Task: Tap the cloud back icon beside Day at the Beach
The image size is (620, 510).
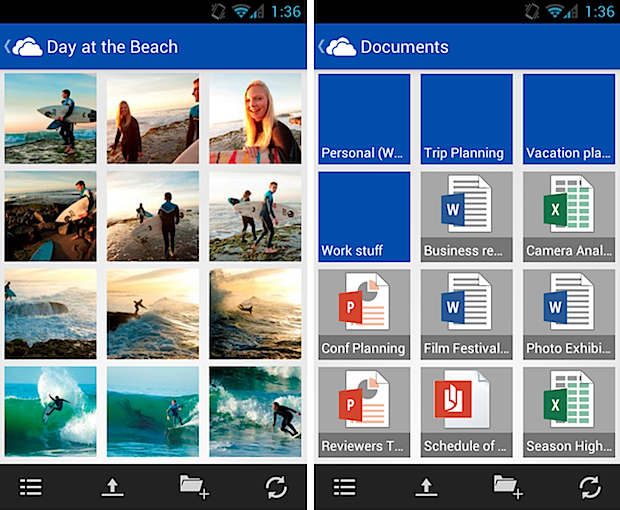Action: point(24,47)
